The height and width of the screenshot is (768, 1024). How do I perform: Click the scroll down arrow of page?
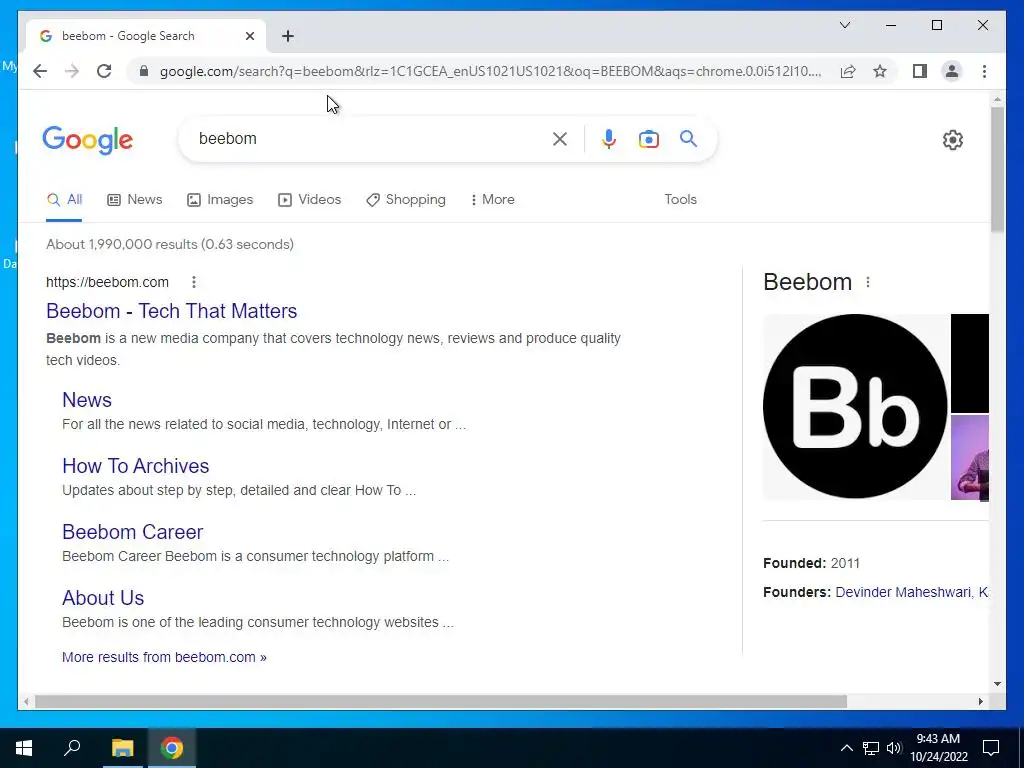(997, 684)
